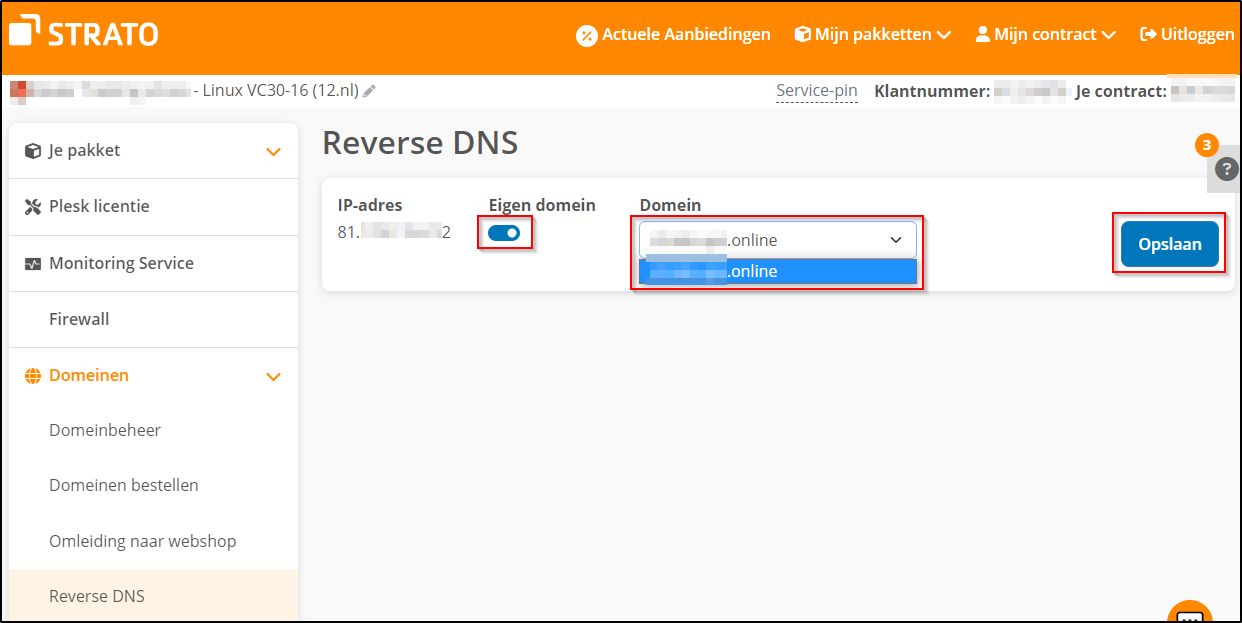Click the Mijn pakketten dropdown arrow
The width and height of the screenshot is (1242, 623).
943,35
